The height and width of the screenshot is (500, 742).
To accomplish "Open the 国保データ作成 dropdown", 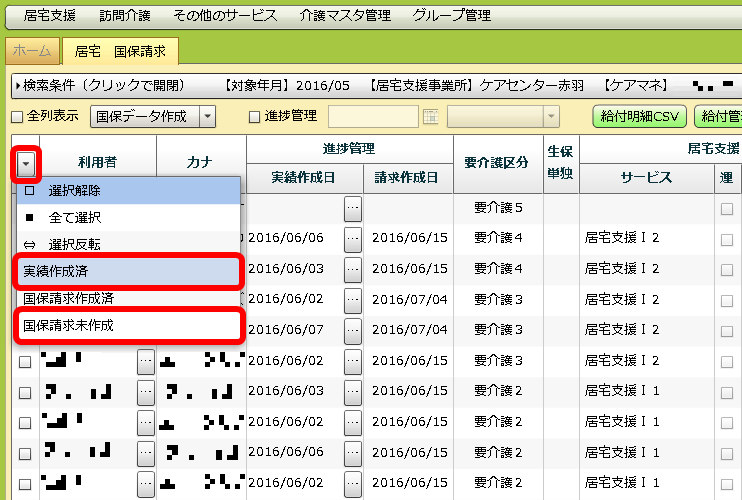I will pyautogui.click(x=207, y=117).
